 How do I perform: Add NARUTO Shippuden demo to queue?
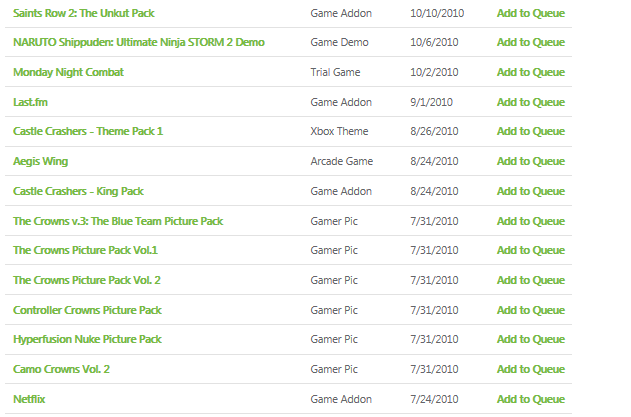pos(531,42)
